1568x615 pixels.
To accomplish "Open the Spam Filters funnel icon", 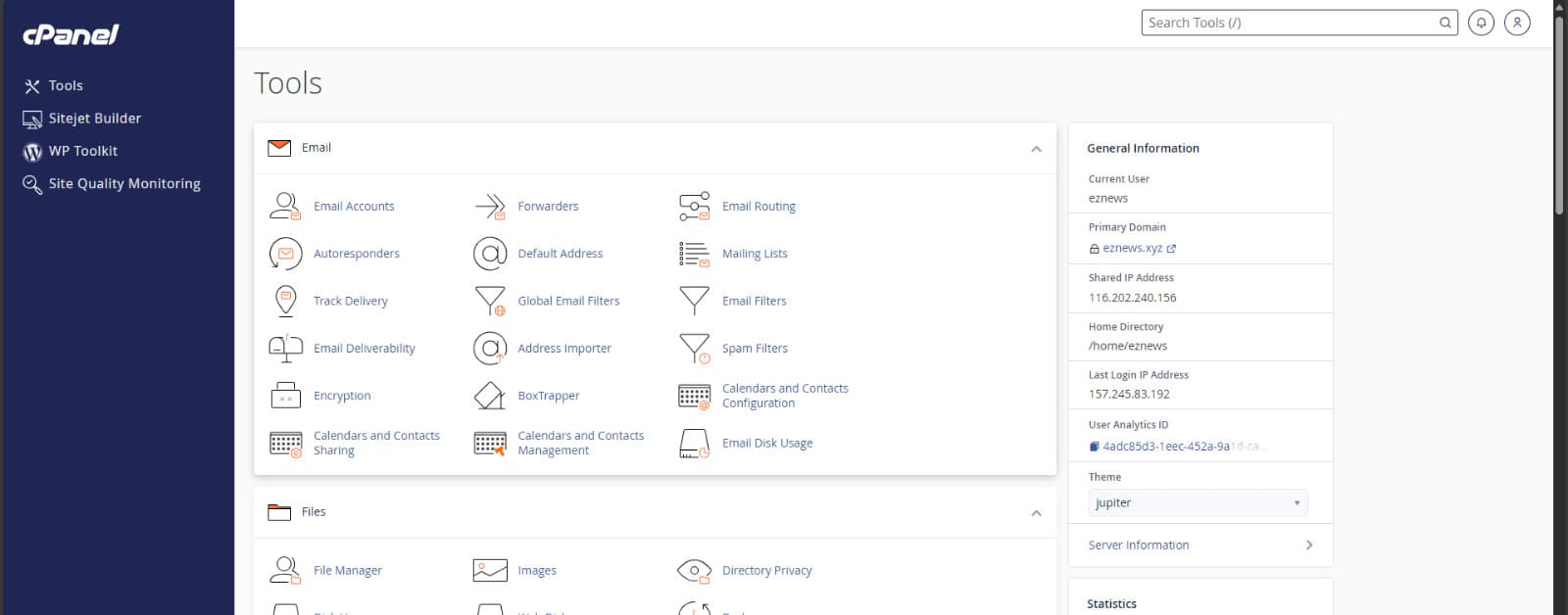I will pos(694,349).
